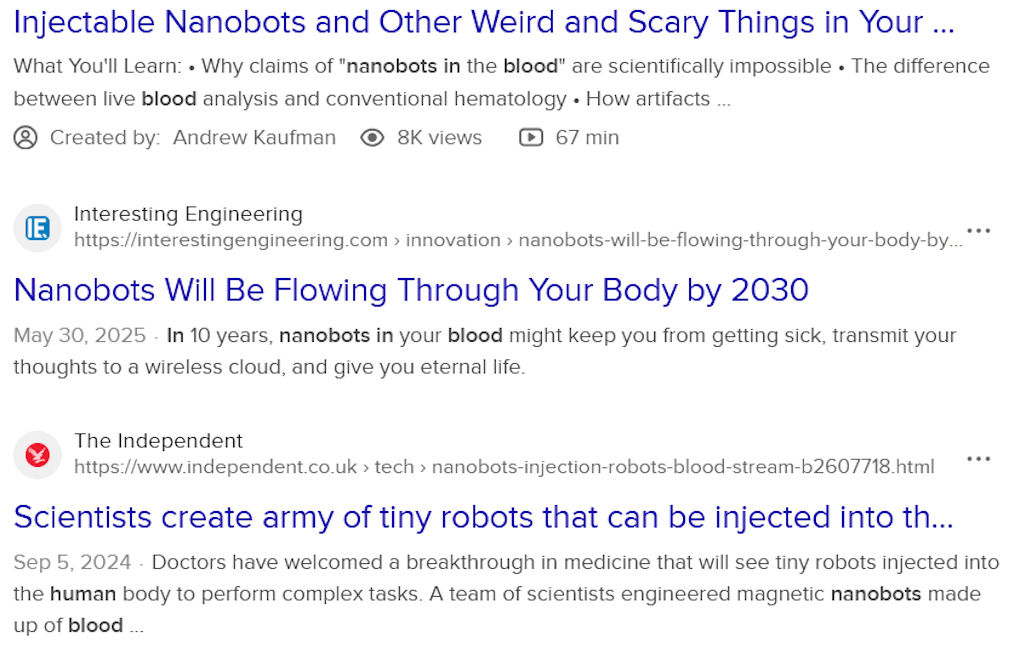This screenshot has height=671, width=1020.
Task: Click the video icon beside 67 min
Action: point(531,138)
